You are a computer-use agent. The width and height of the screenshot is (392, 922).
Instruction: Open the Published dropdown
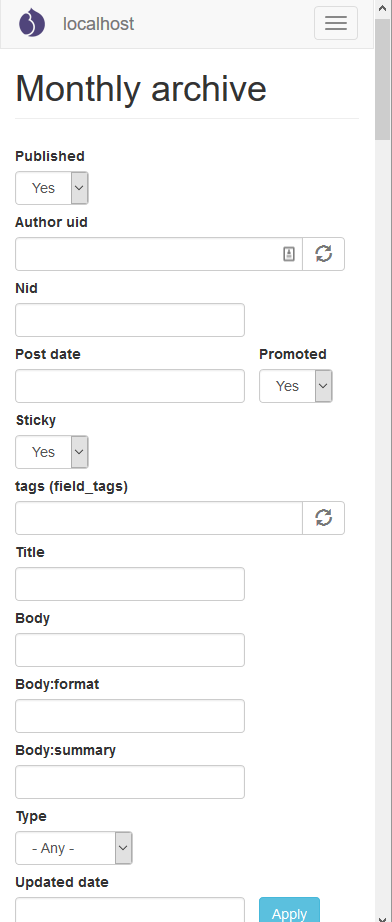click(52, 188)
